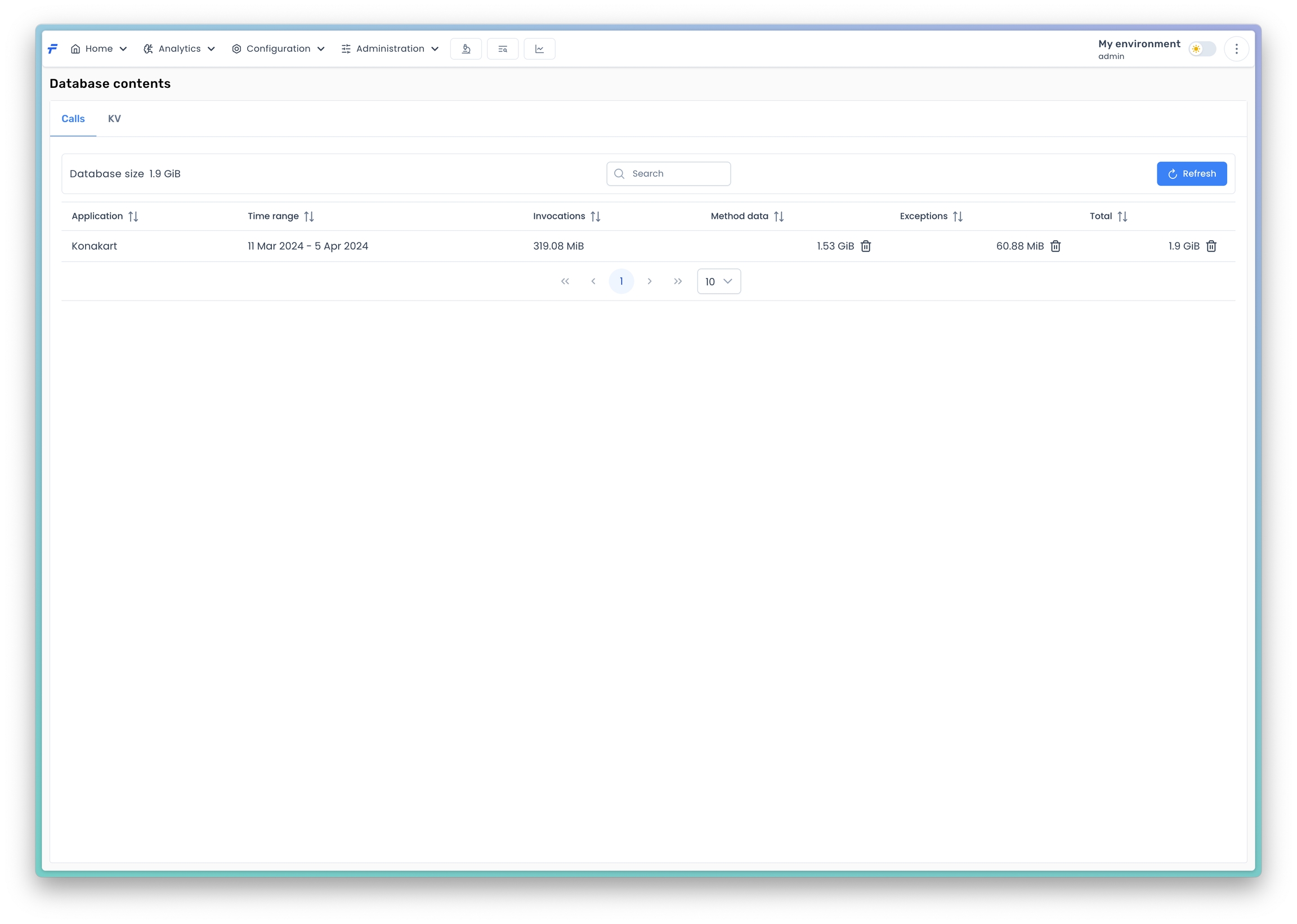The image size is (1297, 924).
Task: Toggle the light/dark theme switch
Action: pos(1202,49)
